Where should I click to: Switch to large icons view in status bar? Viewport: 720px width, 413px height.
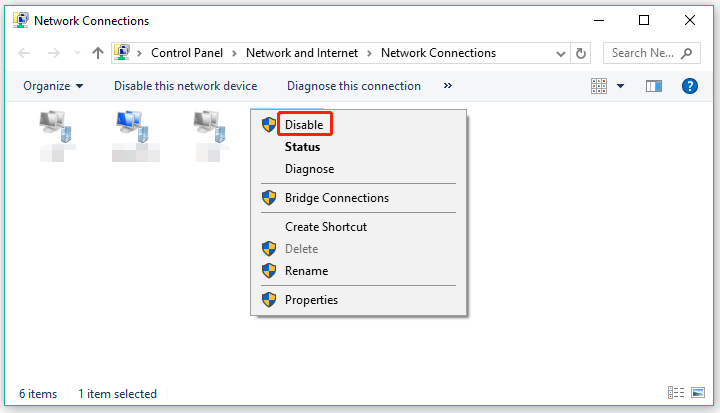point(698,393)
